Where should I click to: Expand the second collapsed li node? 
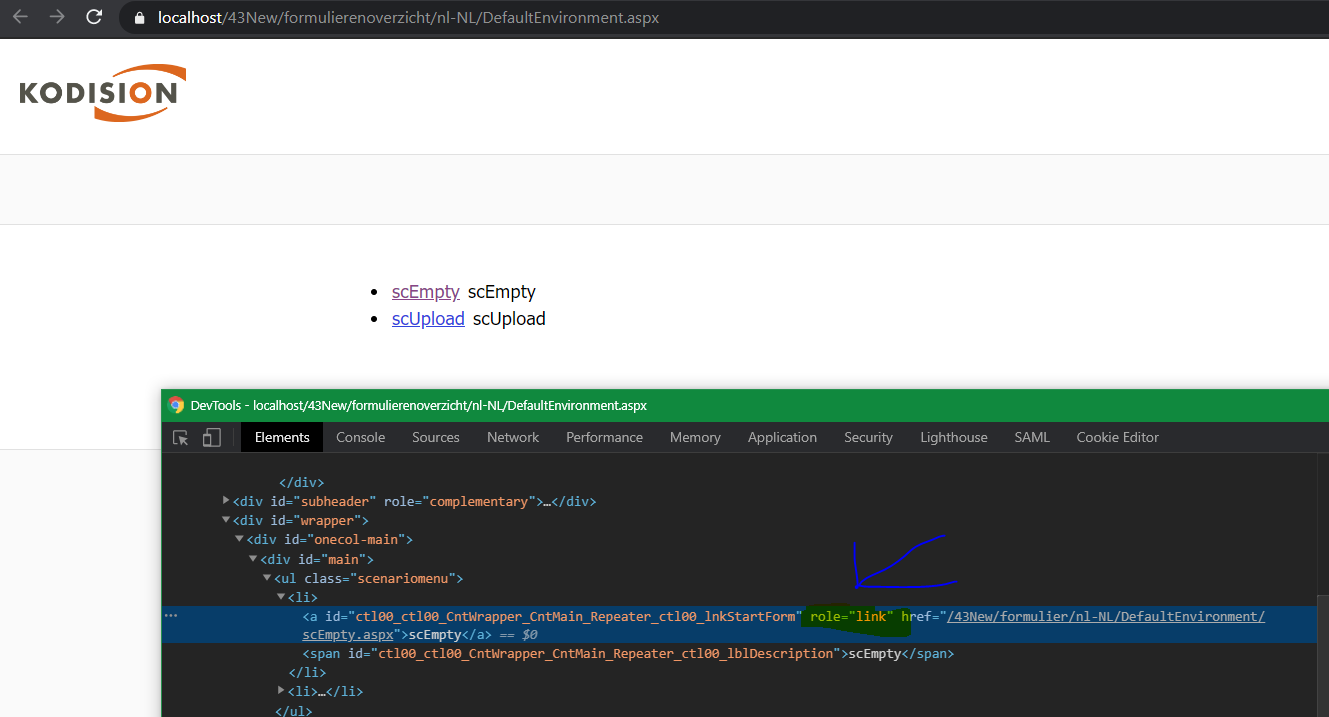pos(281,691)
